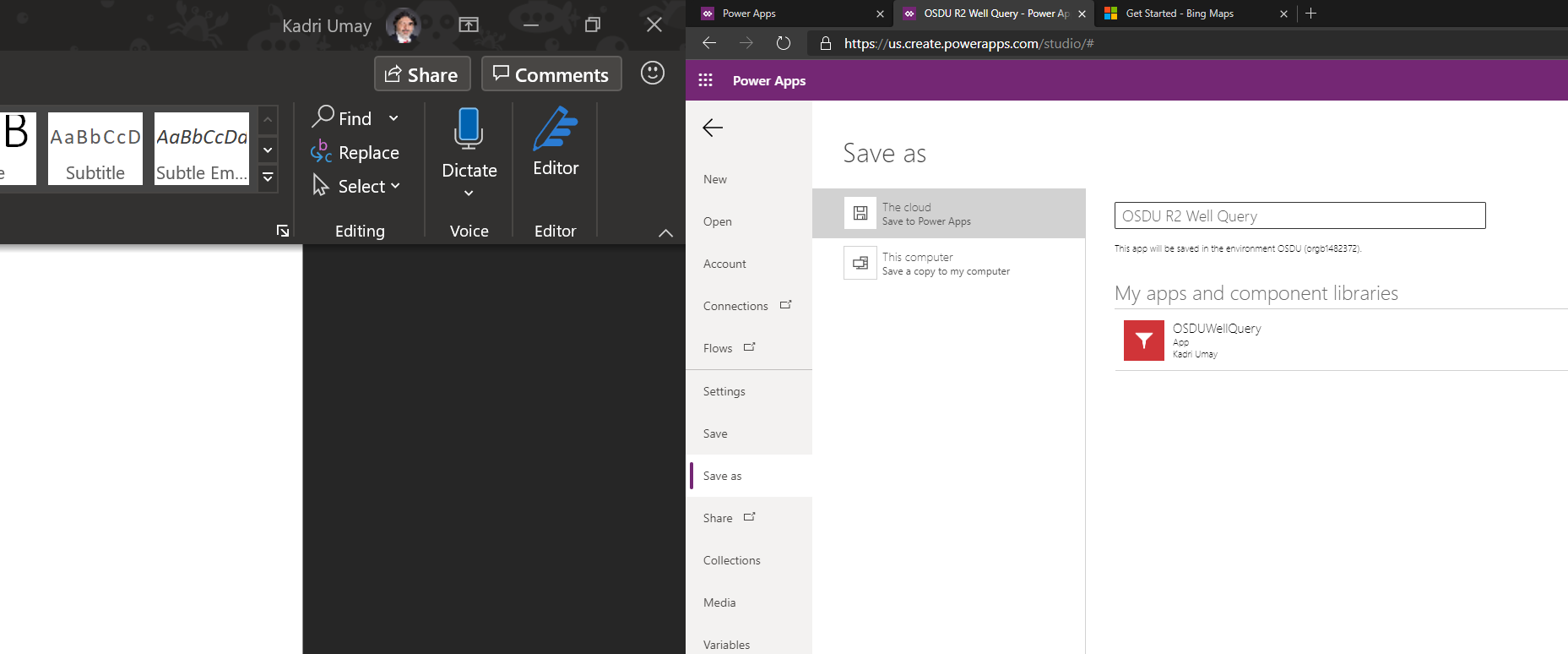Click the back arrow in Power Apps sidebar
Viewport: 1568px width, 654px height.
pyautogui.click(x=713, y=128)
